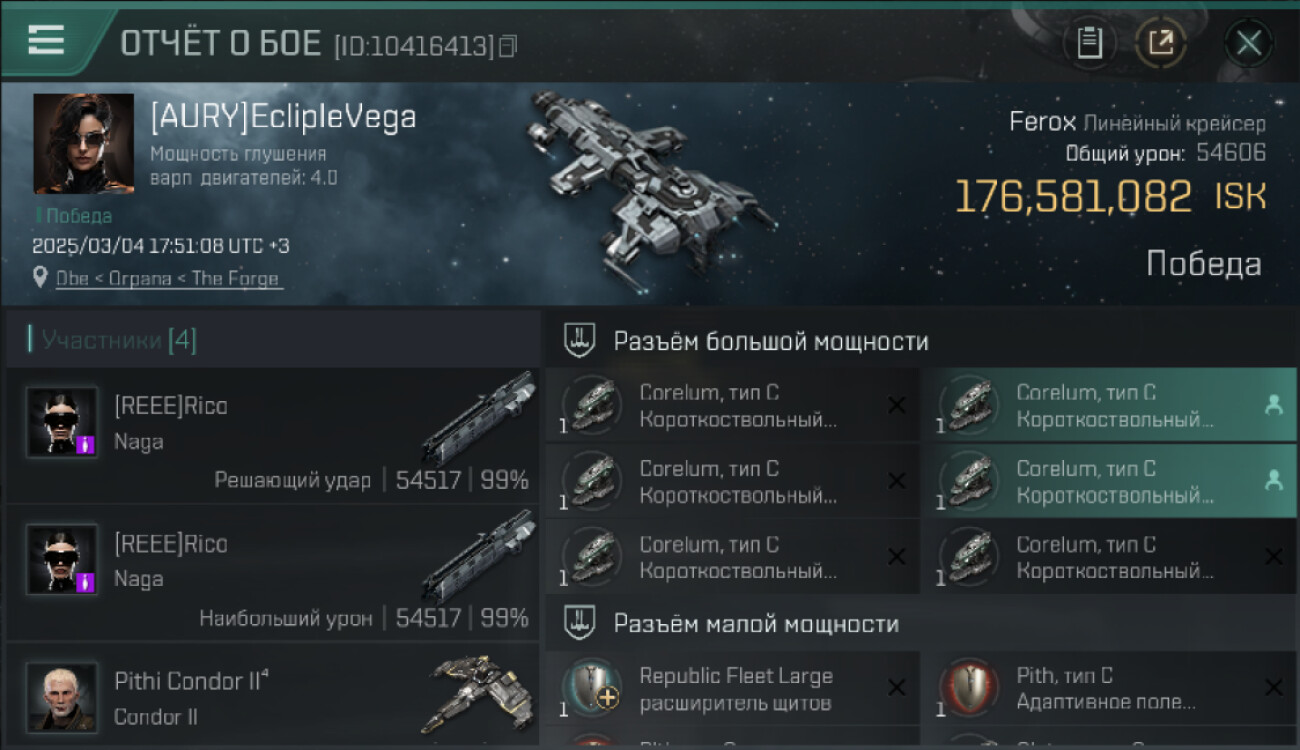The height and width of the screenshot is (750, 1300).
Task: Open Pithi Condor II participant portrait
Action: 62,697
